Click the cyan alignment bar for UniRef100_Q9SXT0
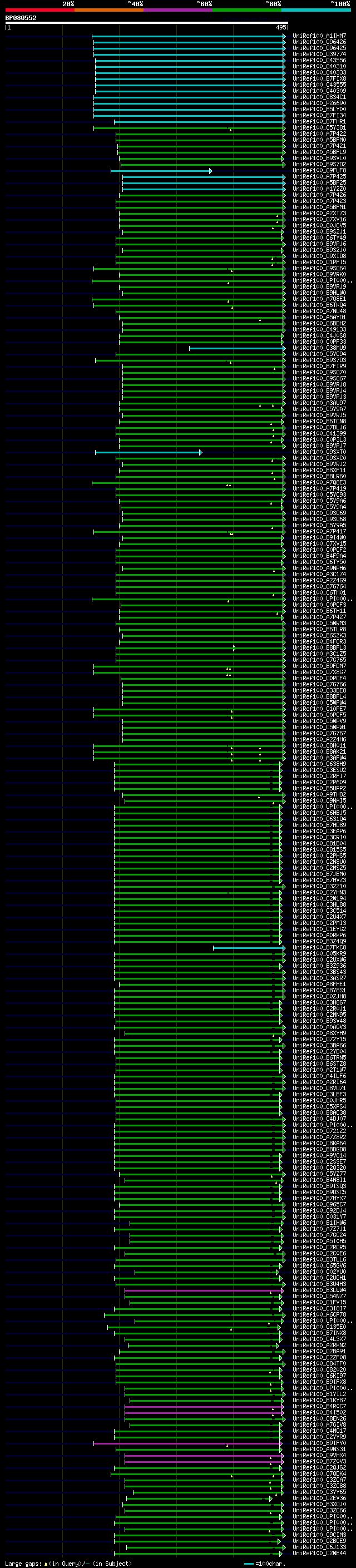This screenshot has width=356, height=1568. click(149, 452)
